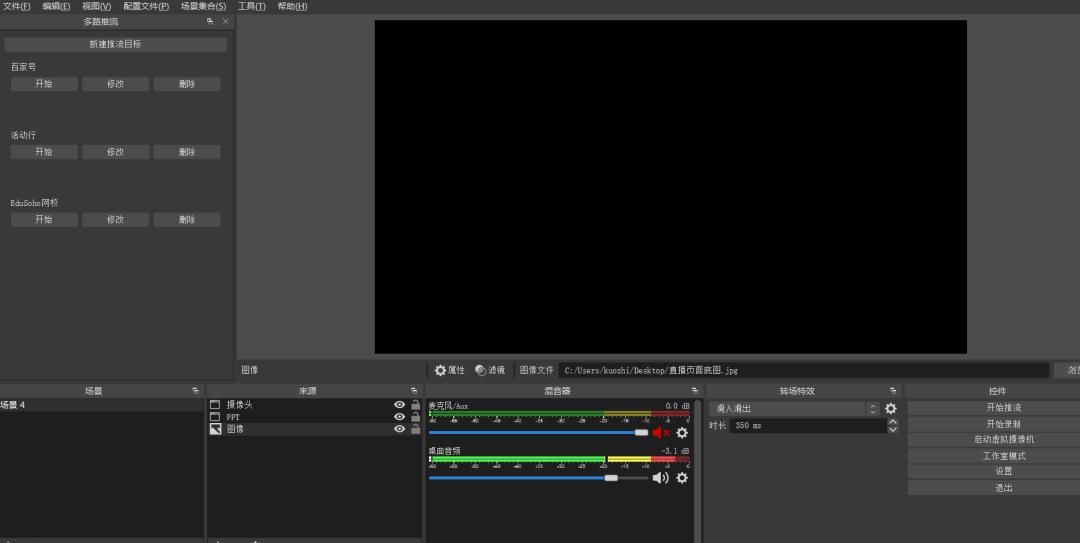The width and height of the screenshot is (1080, 543).
Task: Close the 多路推流 panel
Action: tap(225, 21)
